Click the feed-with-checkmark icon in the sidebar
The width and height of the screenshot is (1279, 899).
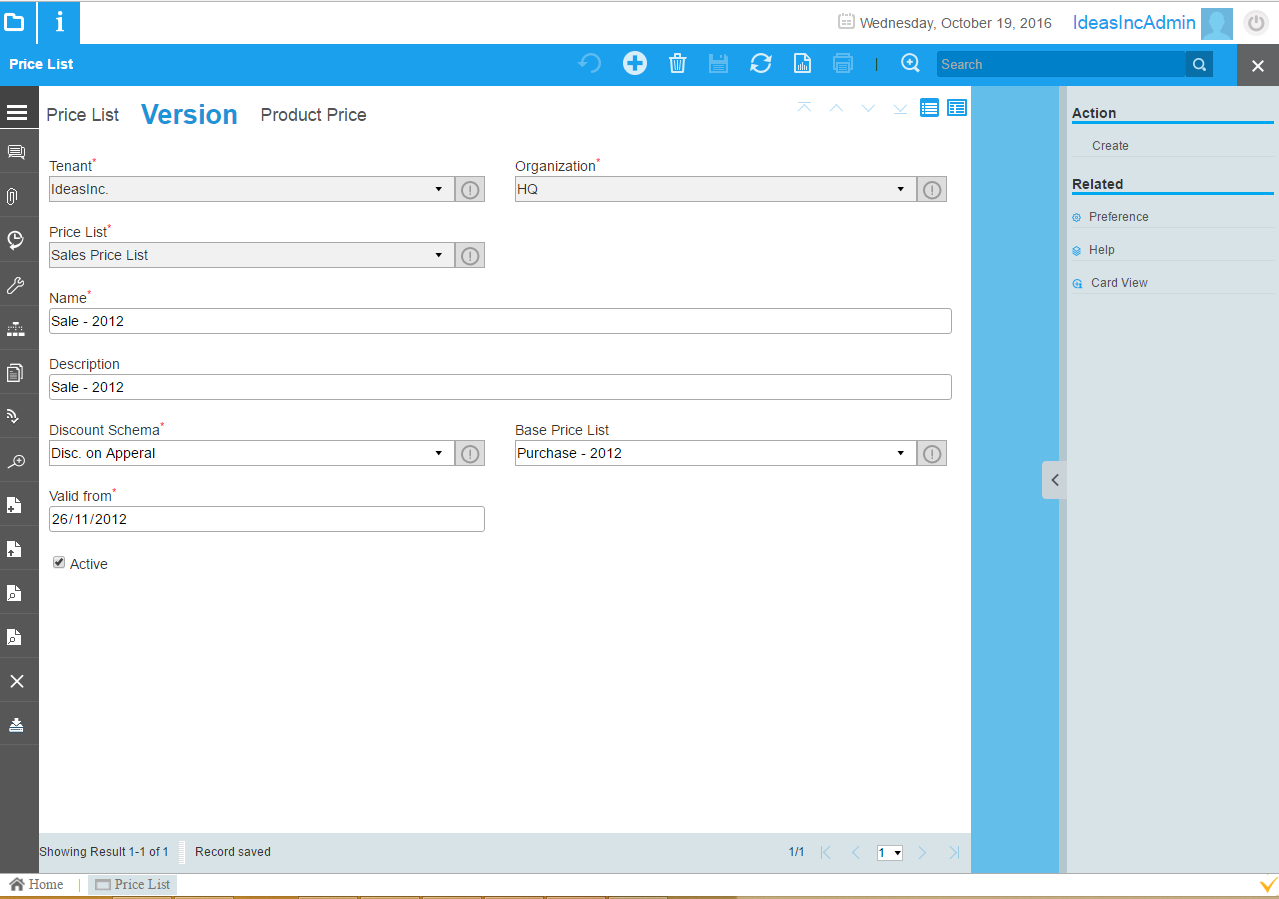[14, 416]
